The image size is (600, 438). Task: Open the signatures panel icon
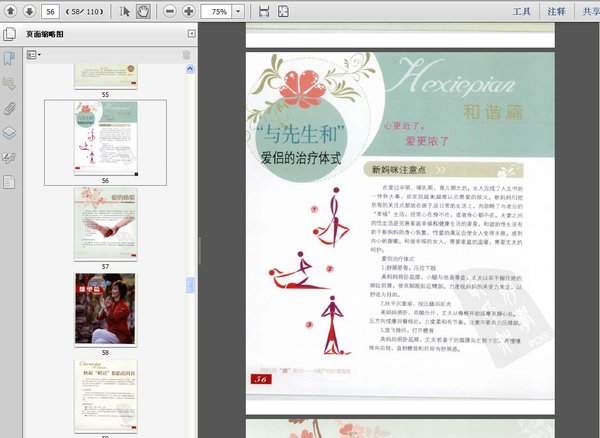(x=9, y=83)
